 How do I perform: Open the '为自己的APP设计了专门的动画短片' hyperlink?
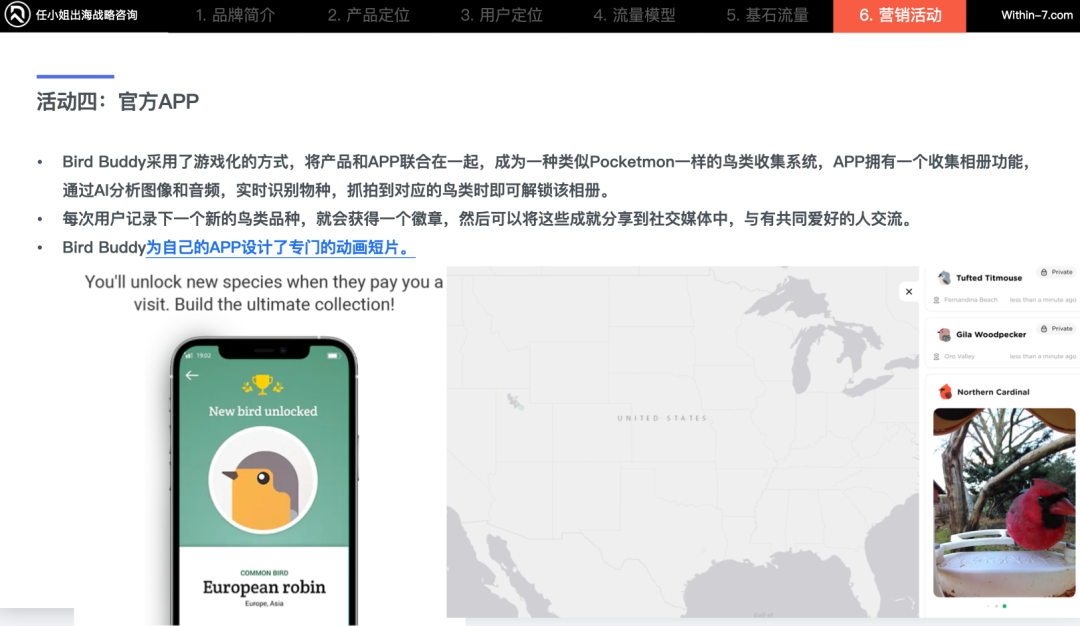(x=280, y=248)
